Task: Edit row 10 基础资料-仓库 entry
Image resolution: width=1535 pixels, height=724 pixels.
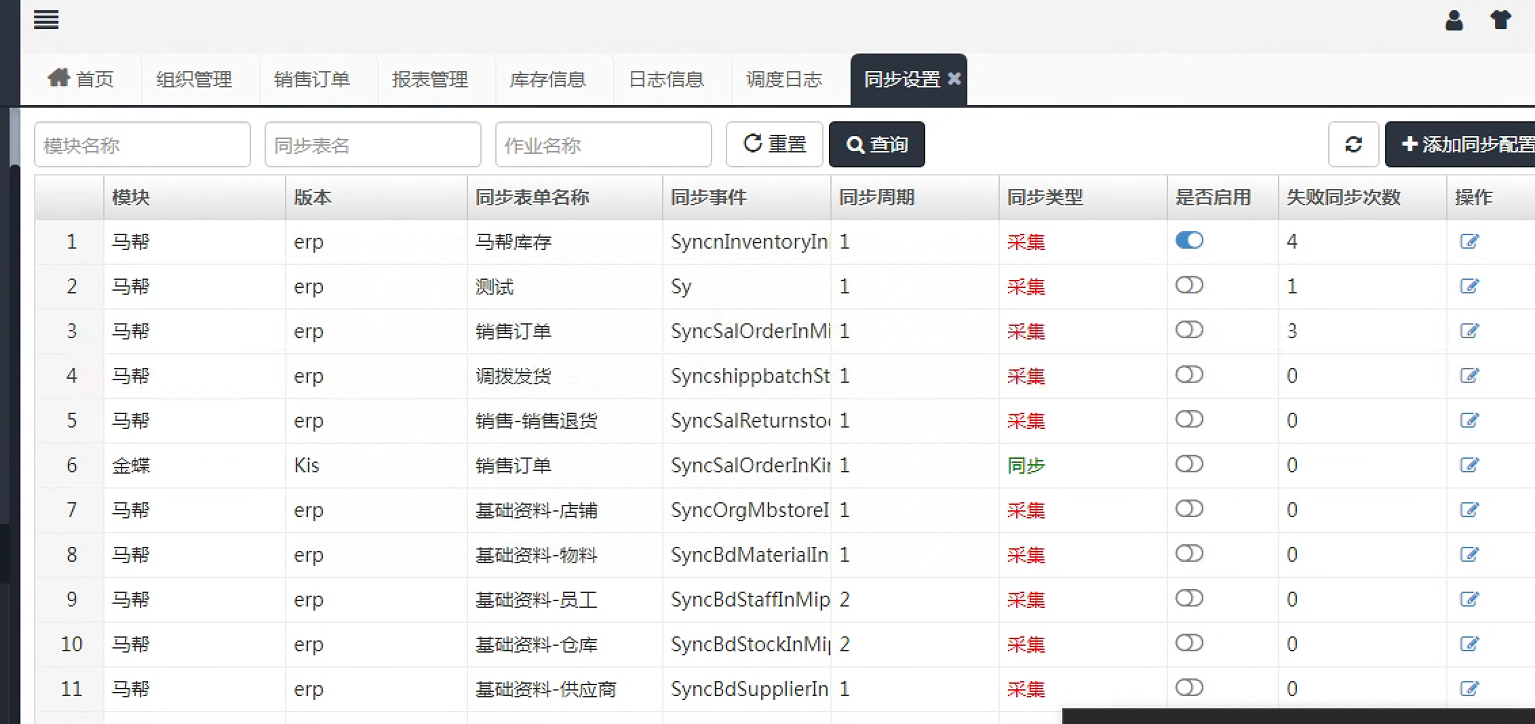Action: tap(1469, 644)
